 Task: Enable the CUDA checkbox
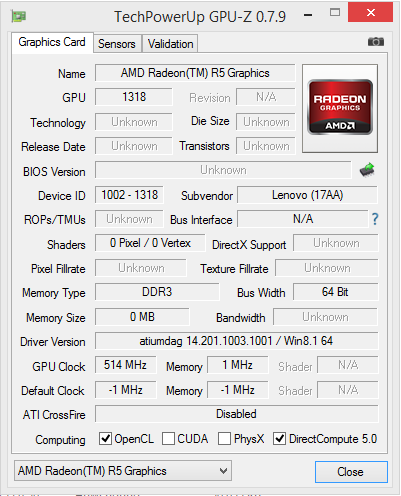168,439
